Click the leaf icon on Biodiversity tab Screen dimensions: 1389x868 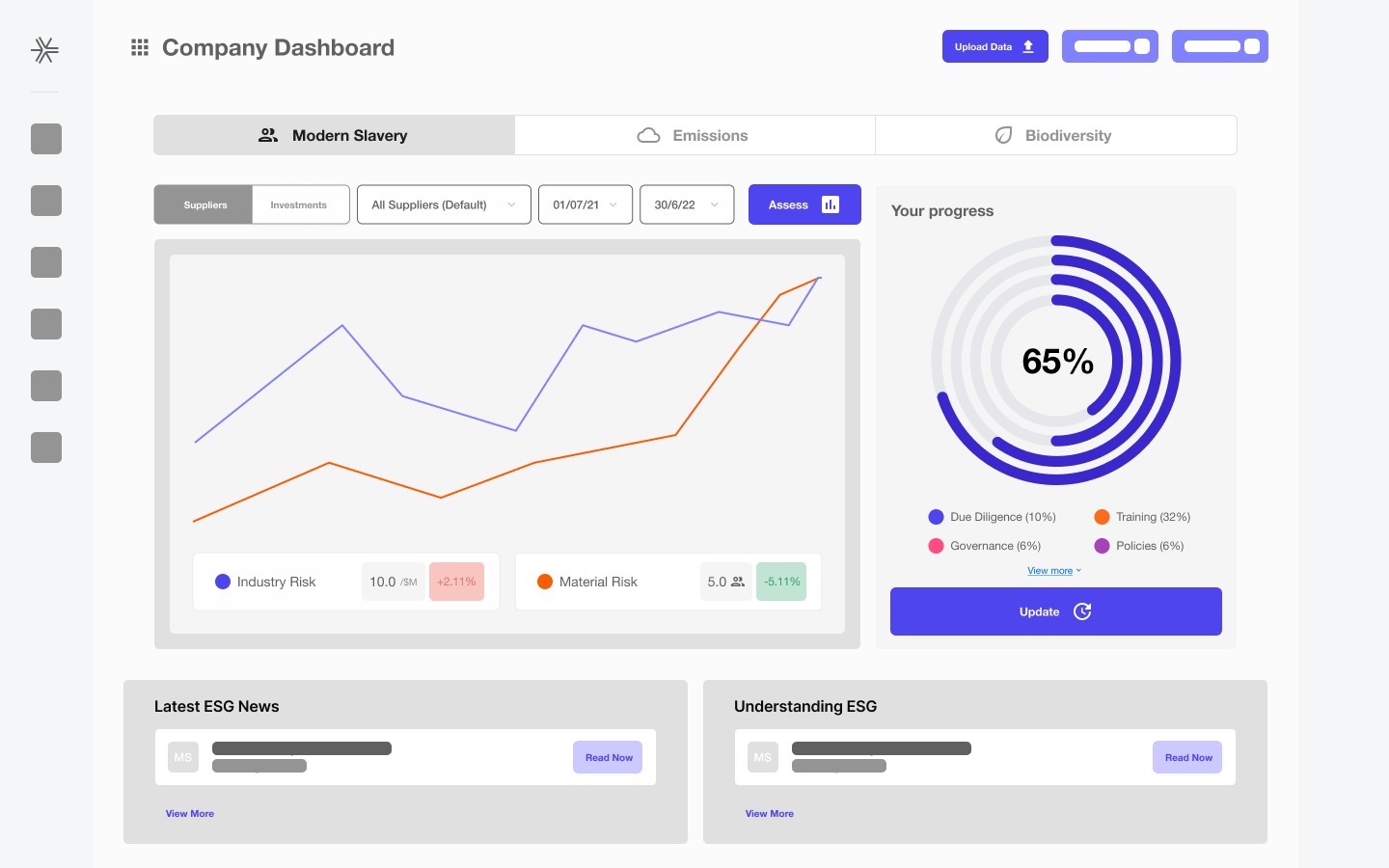click(1004, 135)
